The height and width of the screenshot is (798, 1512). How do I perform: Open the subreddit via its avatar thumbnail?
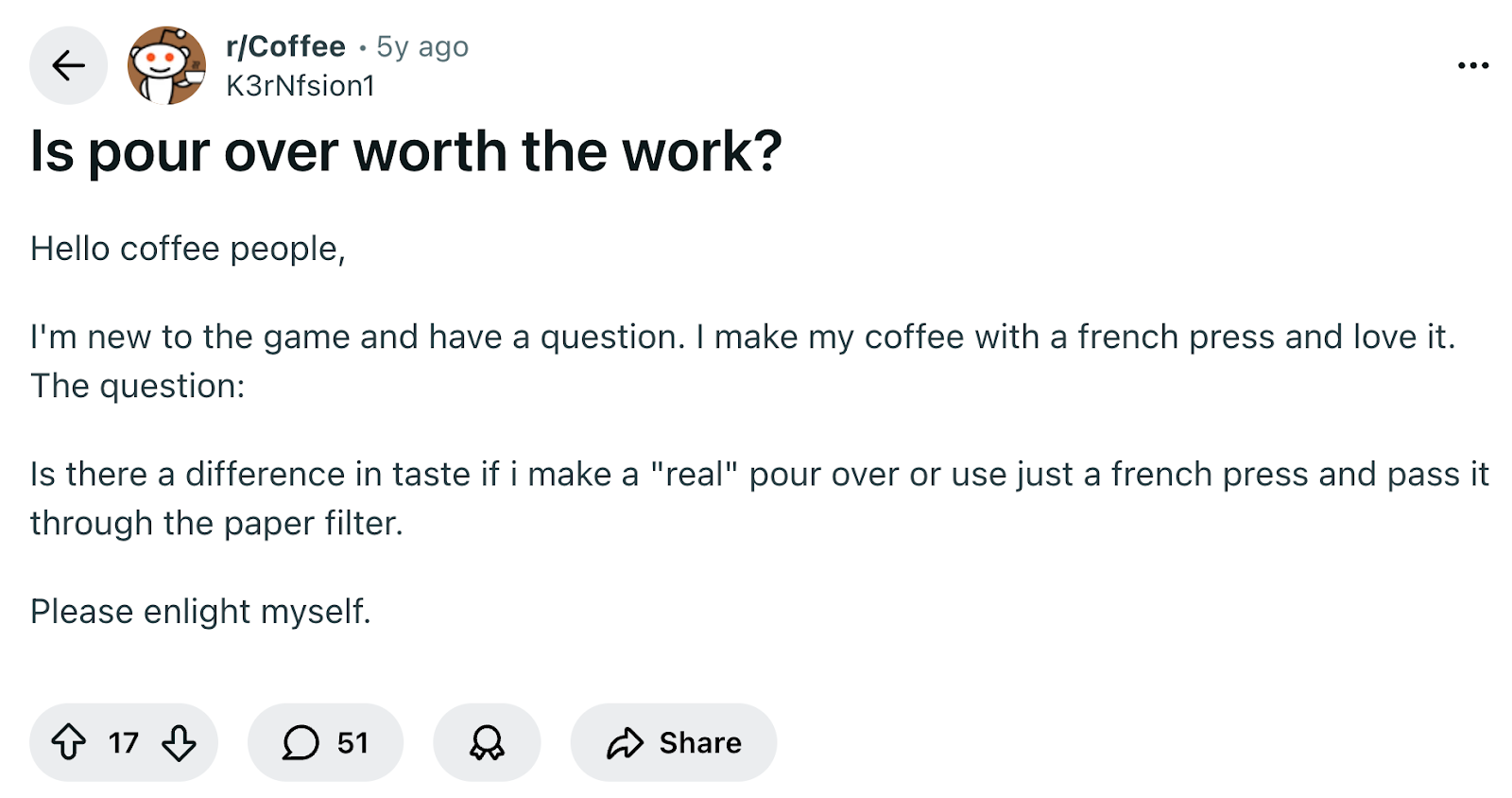pos(166,64)
